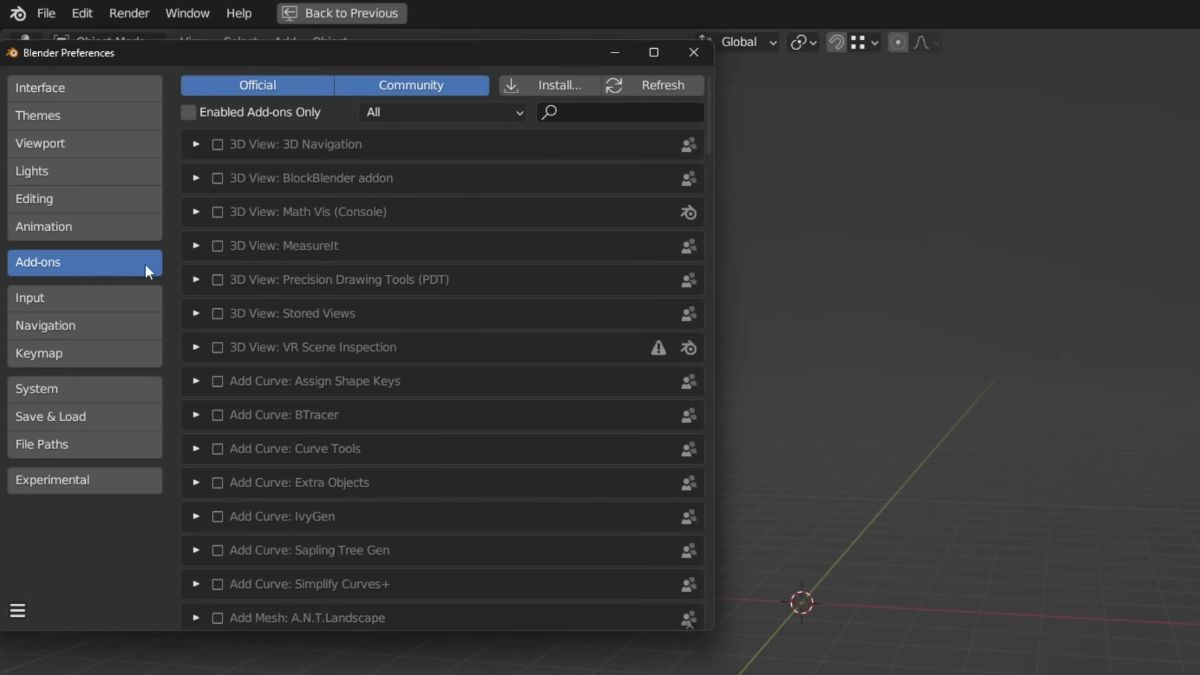This screenshot has height=675, width=1200.
Task: Open the Global transform orientation dropdown
Action: point(748,42)
